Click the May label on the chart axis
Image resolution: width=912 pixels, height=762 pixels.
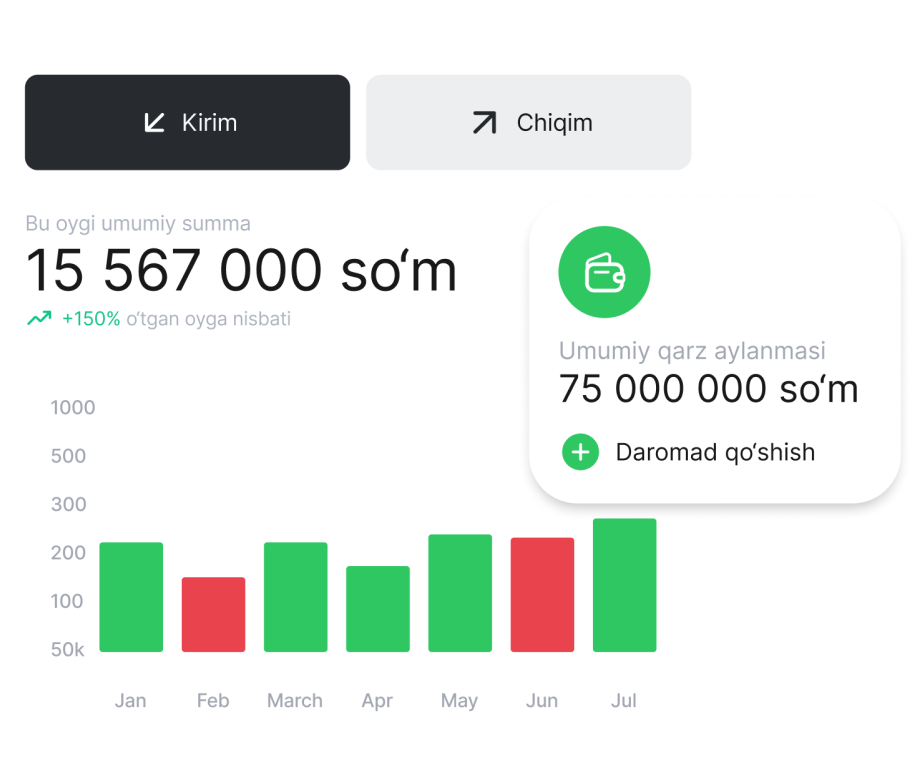click(459, 700)
